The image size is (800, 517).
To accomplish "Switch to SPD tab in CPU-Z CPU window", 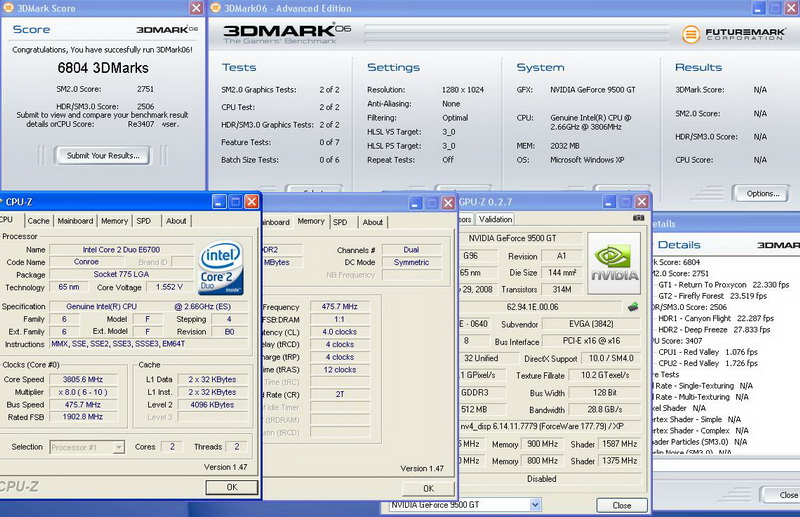I will pyautogui.click(x=143, y=220).
